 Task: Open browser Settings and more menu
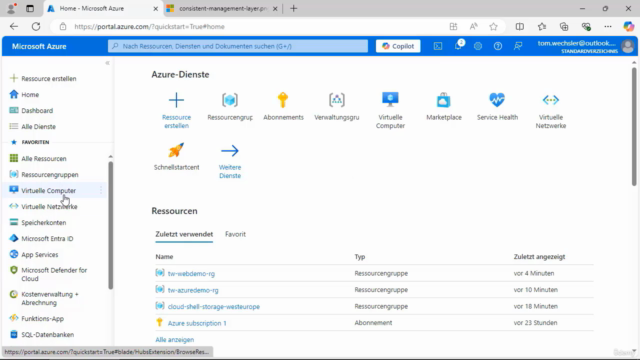(608, 27)
